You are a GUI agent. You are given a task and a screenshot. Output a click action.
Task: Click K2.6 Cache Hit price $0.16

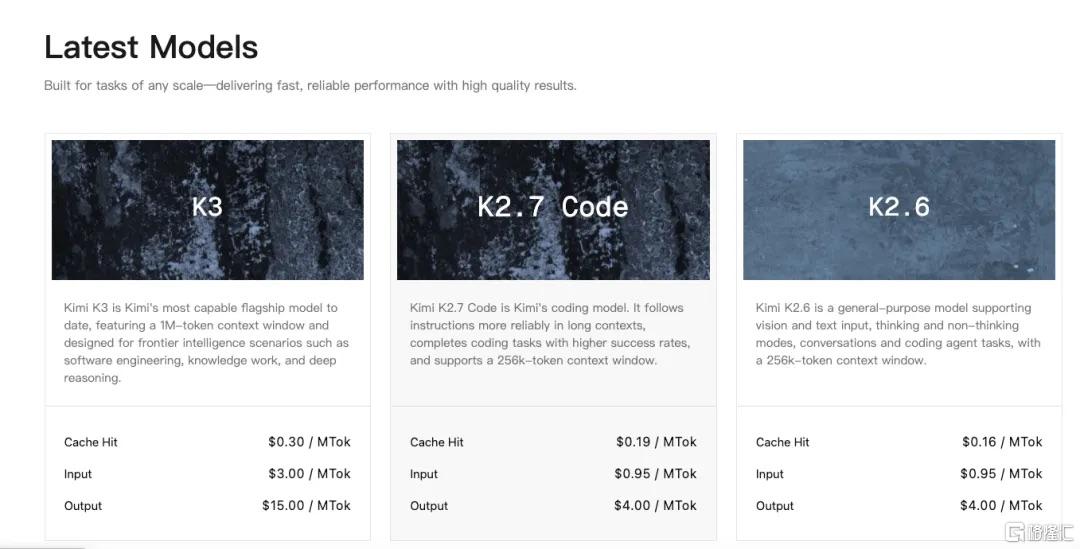pos(1002,442)
